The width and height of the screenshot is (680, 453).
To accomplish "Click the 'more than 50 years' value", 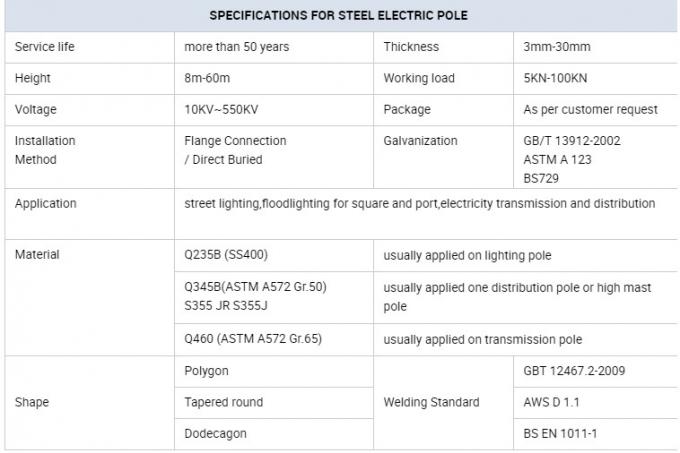I will (236, 47).
